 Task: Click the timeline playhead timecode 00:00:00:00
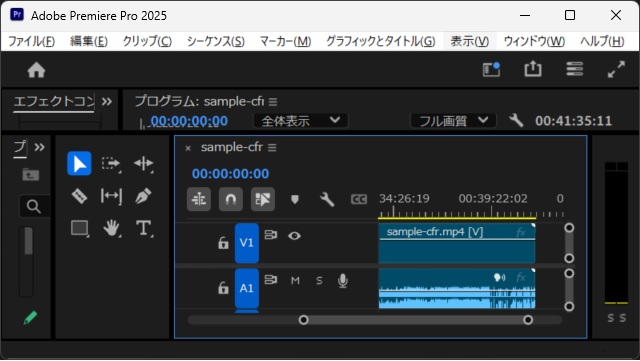click(230, 174)
